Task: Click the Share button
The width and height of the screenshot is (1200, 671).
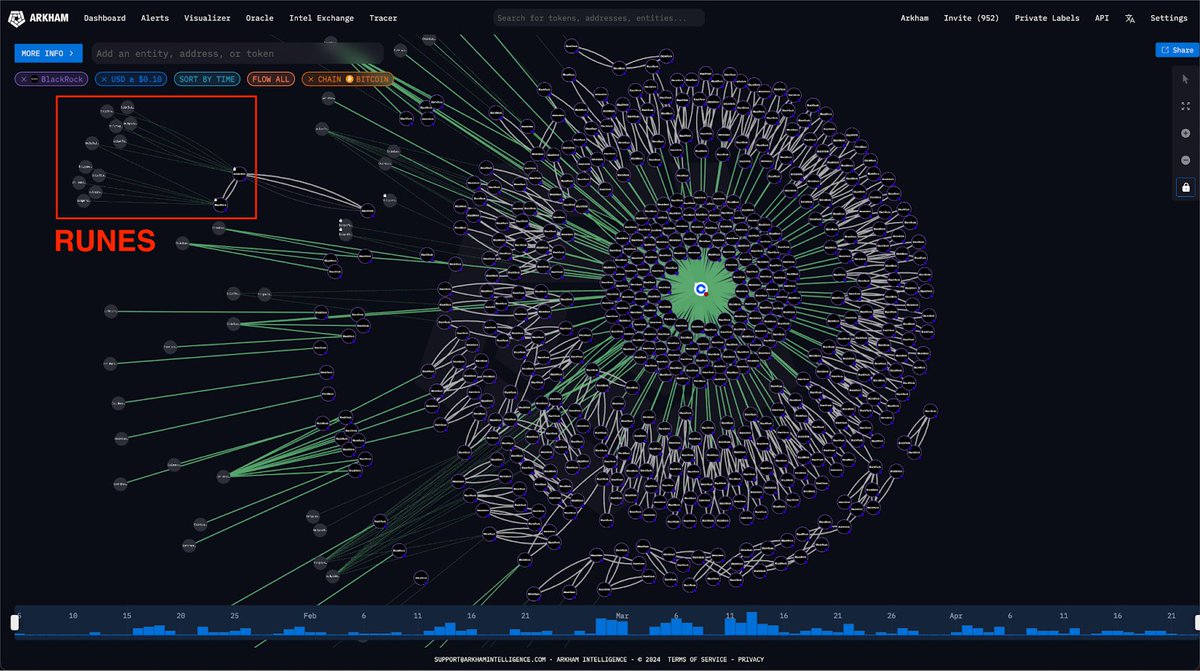Action: pyautogui.click(x=1176, y=50)
